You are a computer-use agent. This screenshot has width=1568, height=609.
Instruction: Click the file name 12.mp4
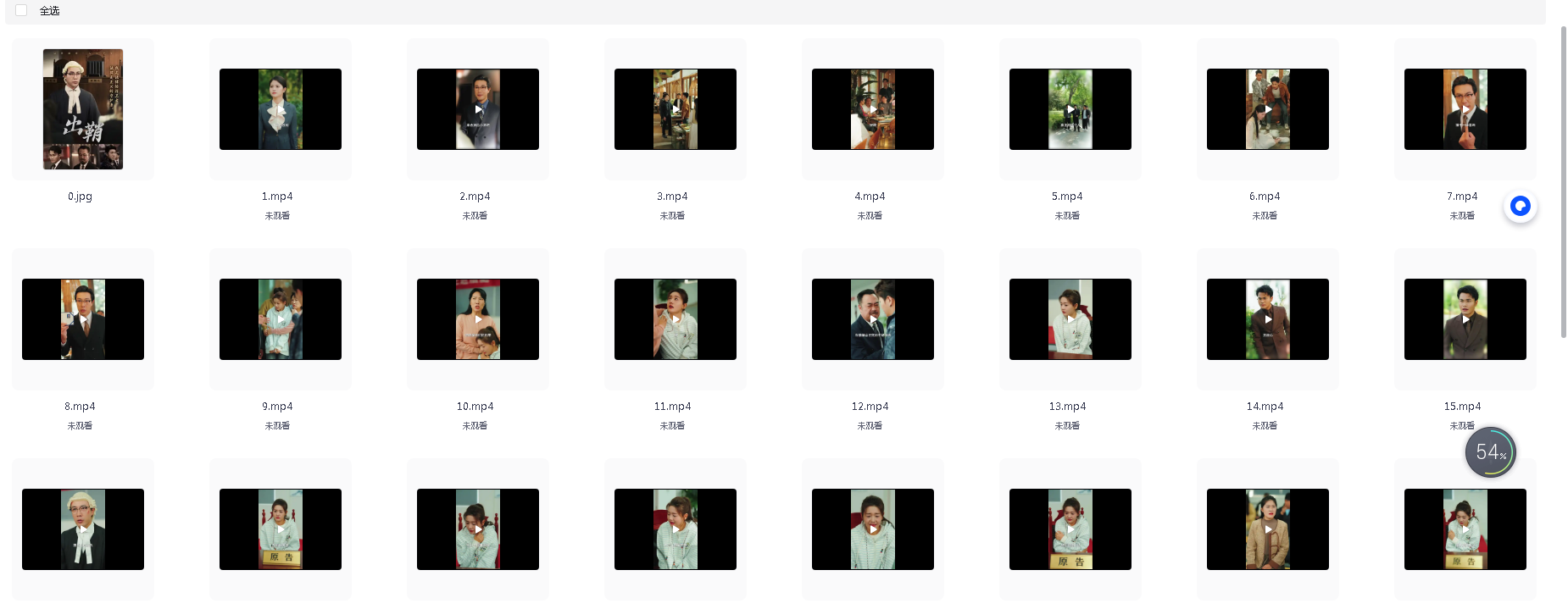point(870,407)
